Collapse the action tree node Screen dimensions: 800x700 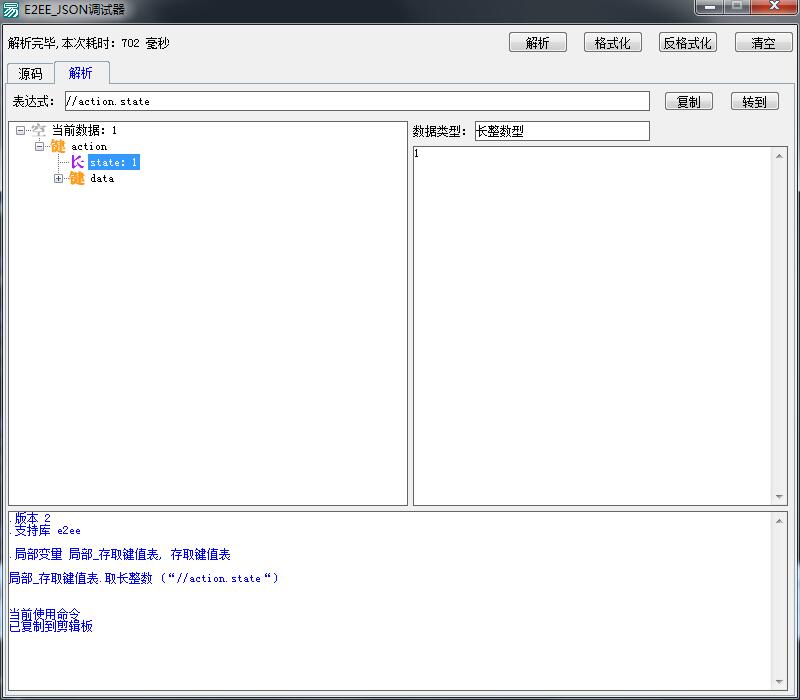39,147
